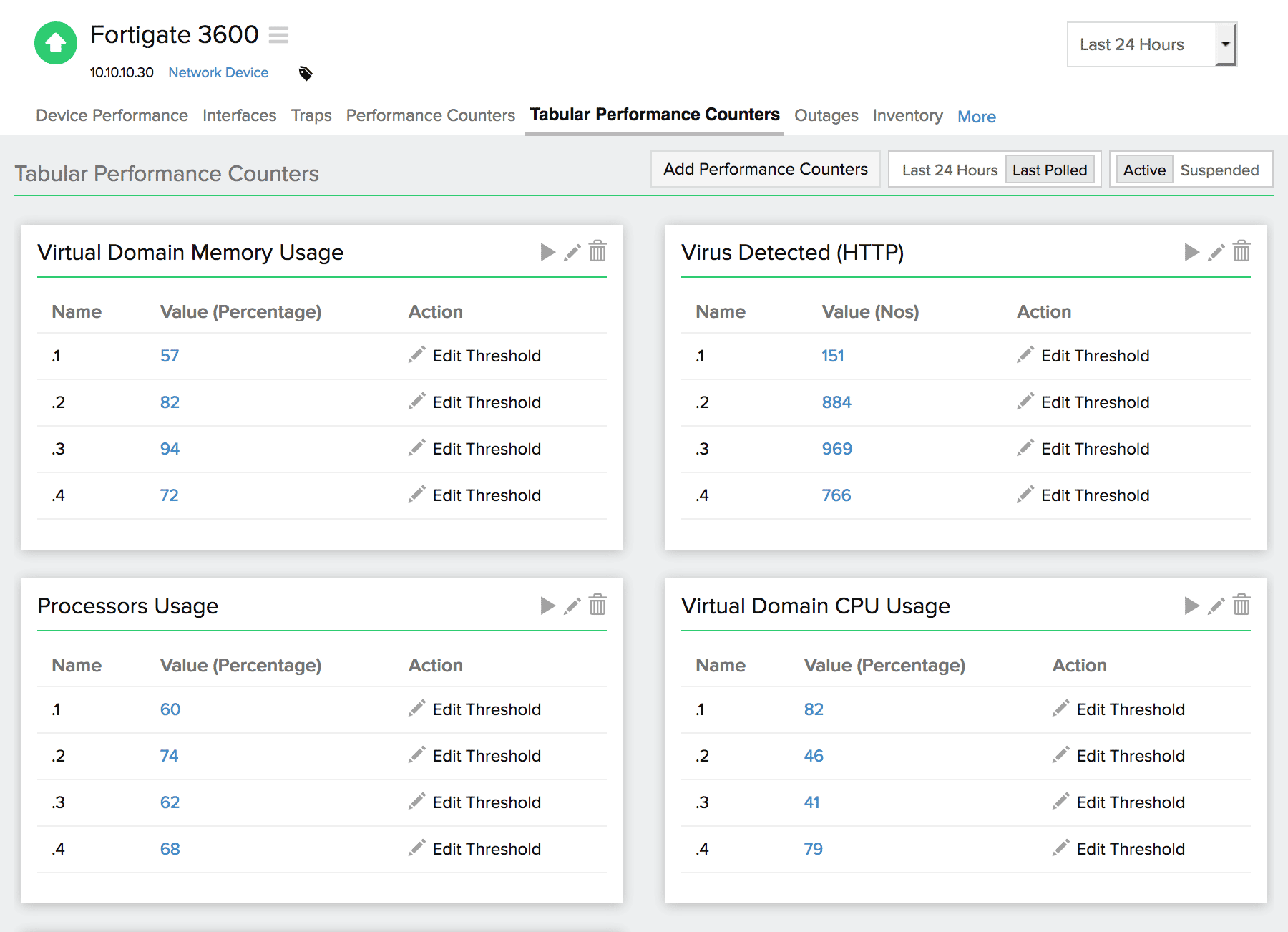Switch to the Interfaces tab

(x=239, y=115)
